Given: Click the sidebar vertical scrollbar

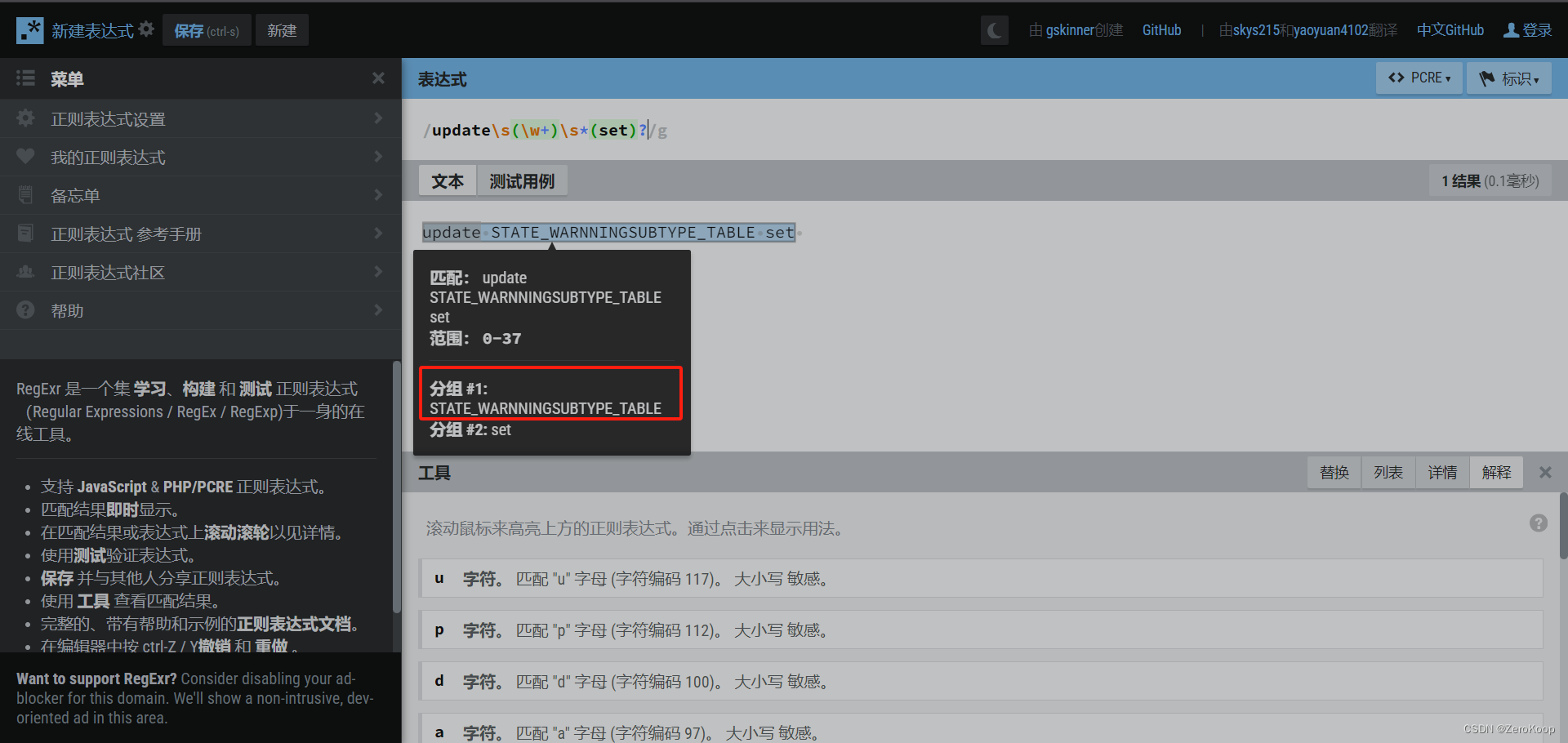Looking at the screenshot, I should (397, 487).
